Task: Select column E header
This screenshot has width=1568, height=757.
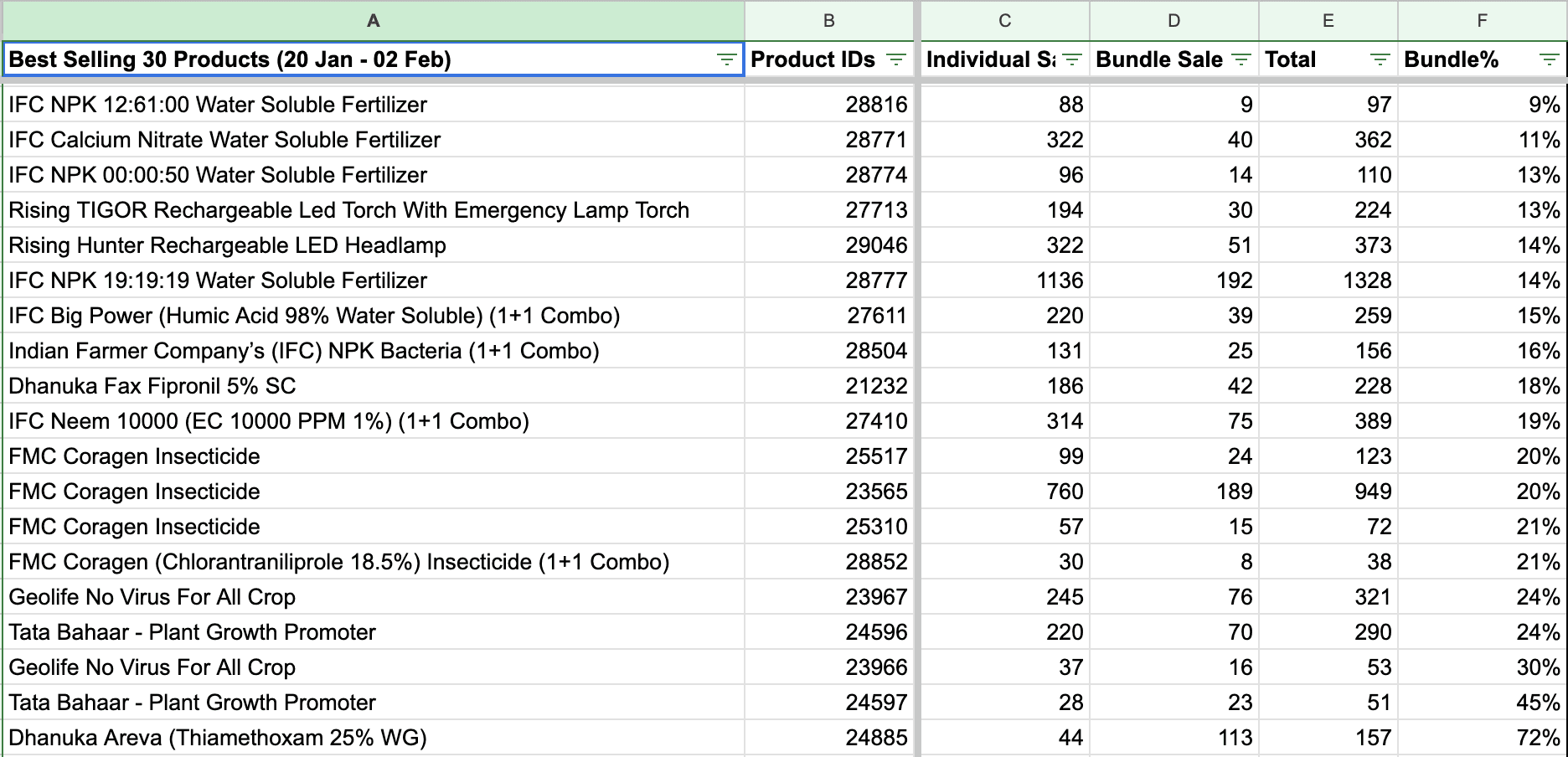Action: (1328, 20)
